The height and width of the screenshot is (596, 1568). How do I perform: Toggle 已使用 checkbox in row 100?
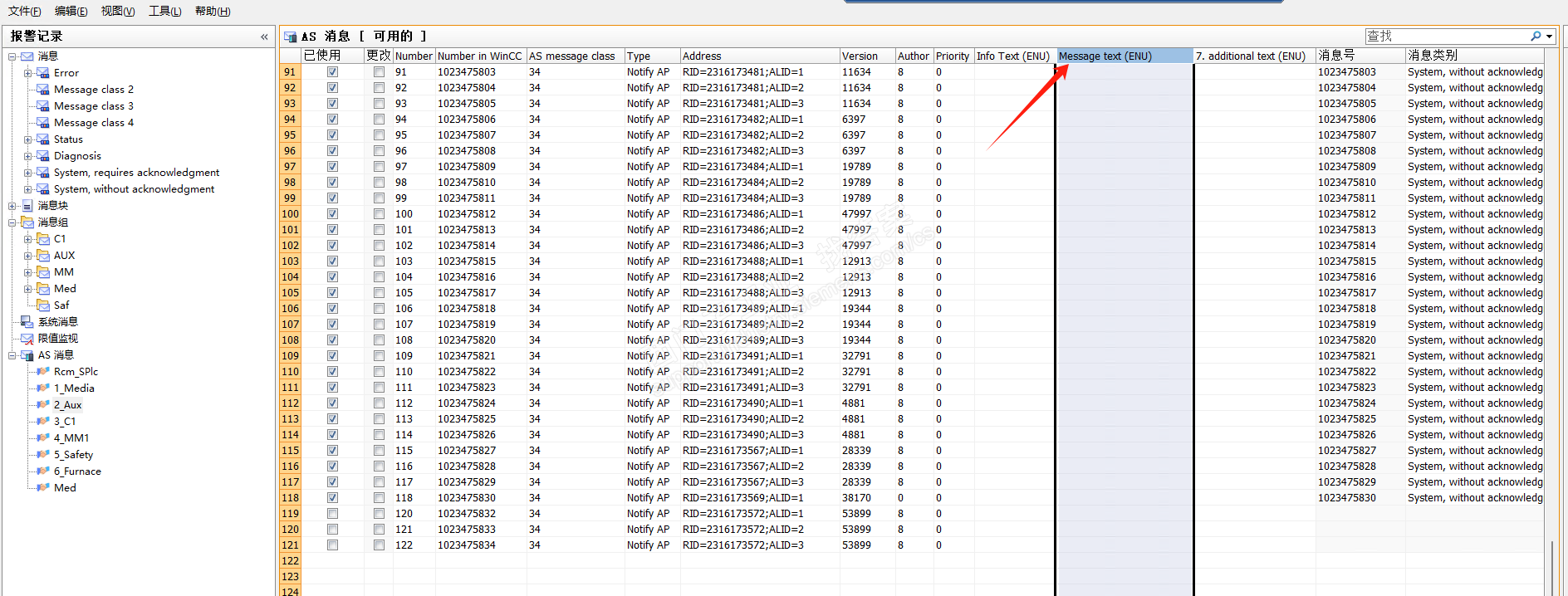click(x=332, y=214)
